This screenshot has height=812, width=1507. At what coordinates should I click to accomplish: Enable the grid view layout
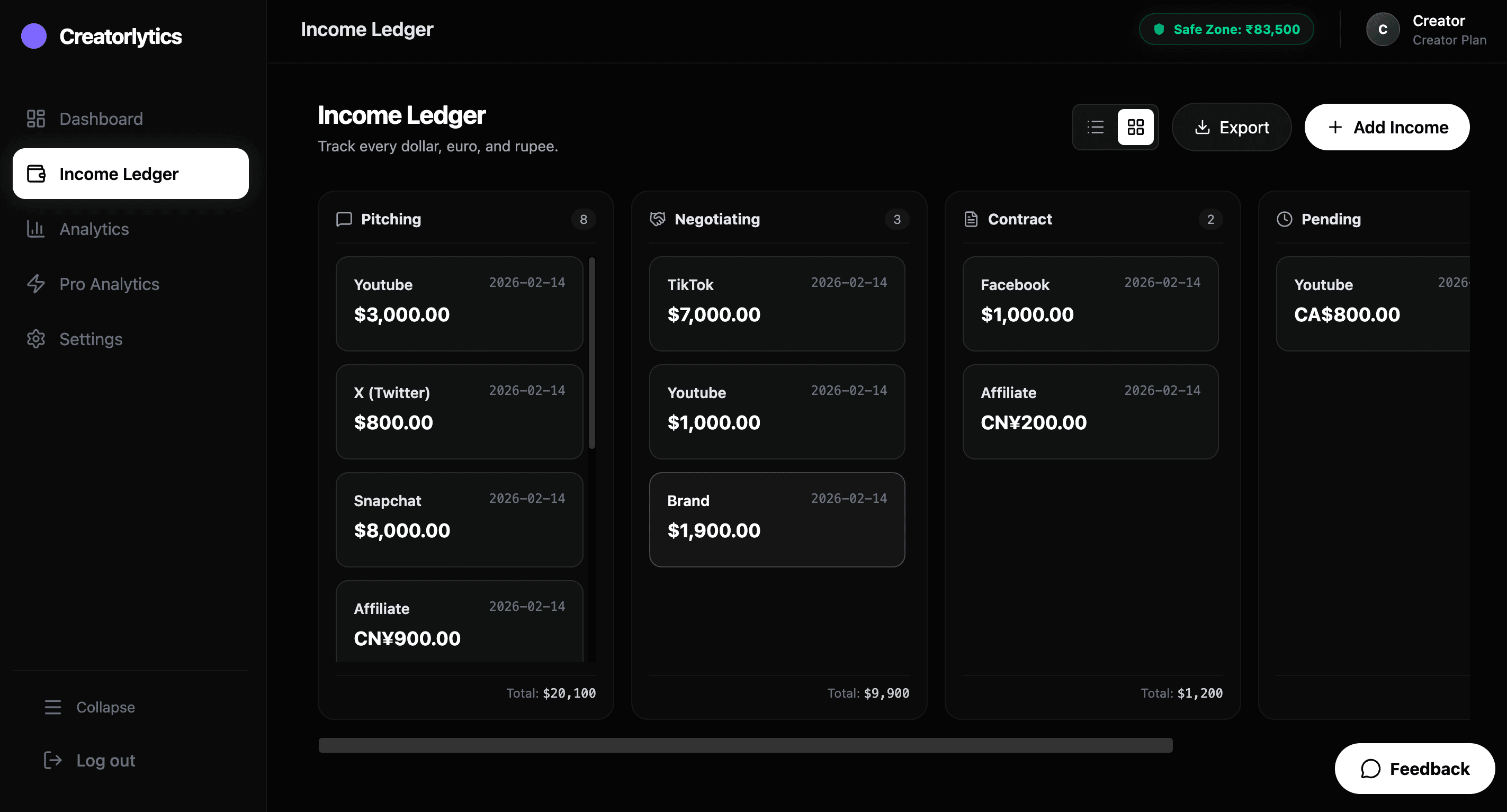[1135, 127]
